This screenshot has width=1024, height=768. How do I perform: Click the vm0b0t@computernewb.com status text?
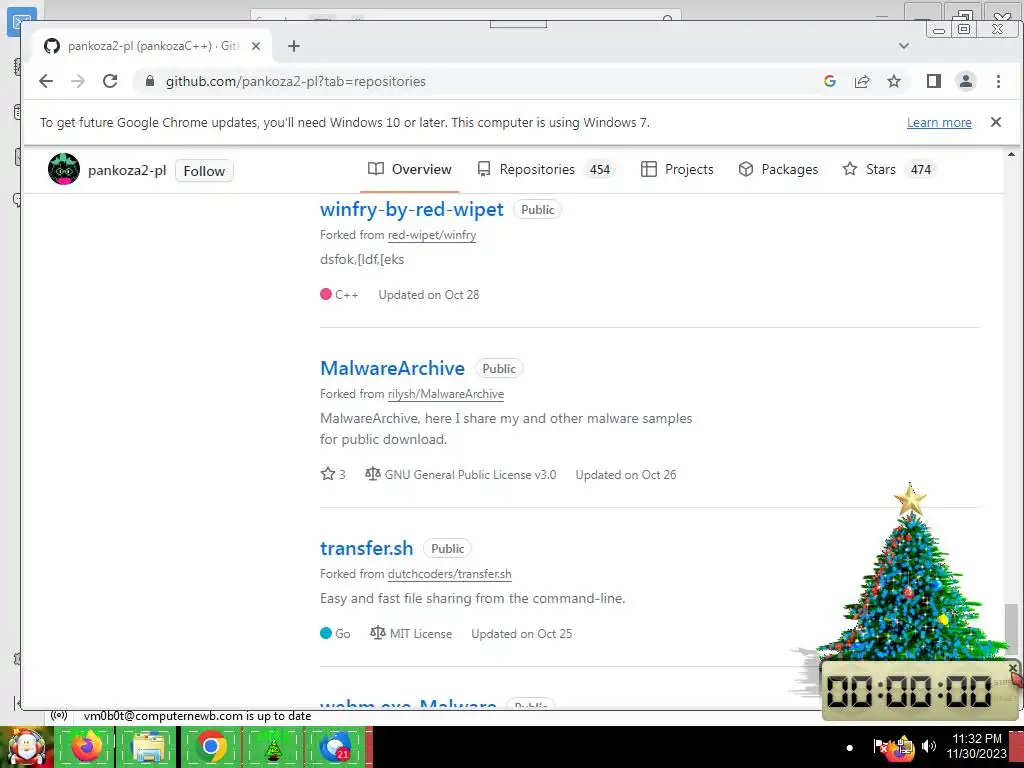click(x=197, y=716)
